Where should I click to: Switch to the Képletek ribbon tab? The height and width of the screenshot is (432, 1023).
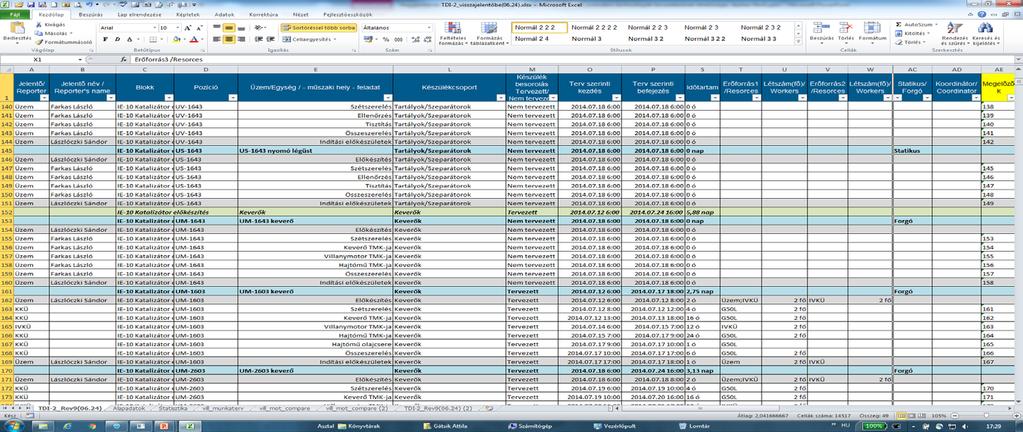tap(188, 13)
